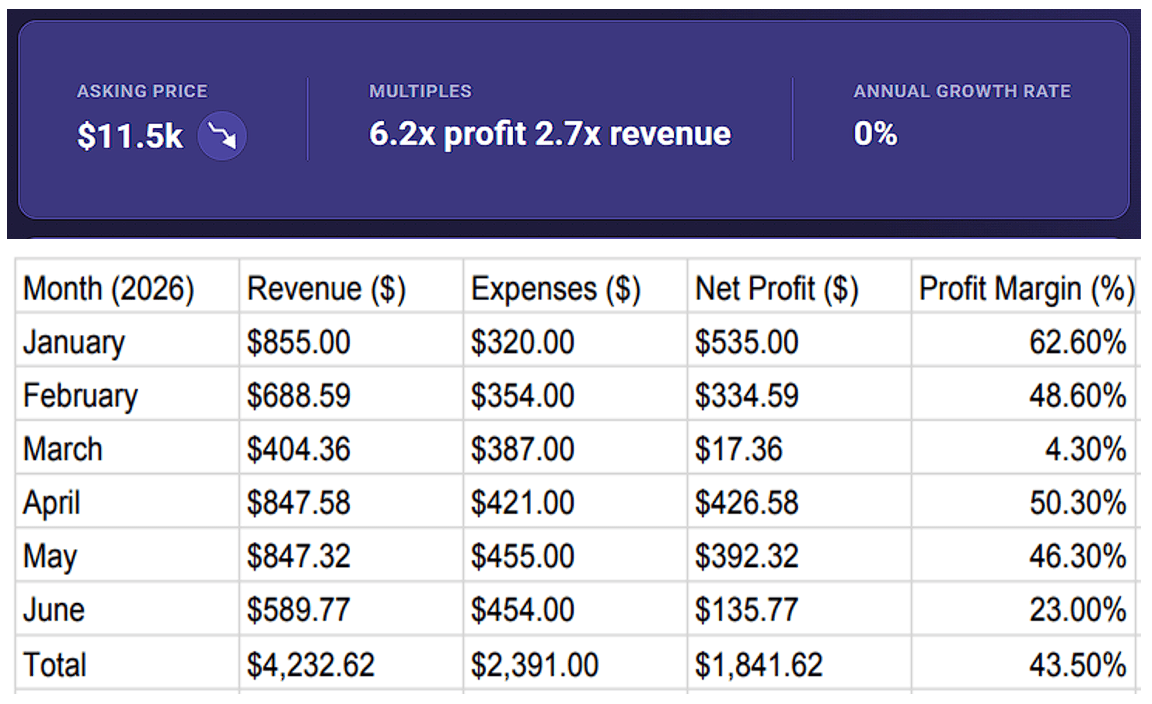
Task: Click the Month (2026) column header
Action: coord(128,287)
